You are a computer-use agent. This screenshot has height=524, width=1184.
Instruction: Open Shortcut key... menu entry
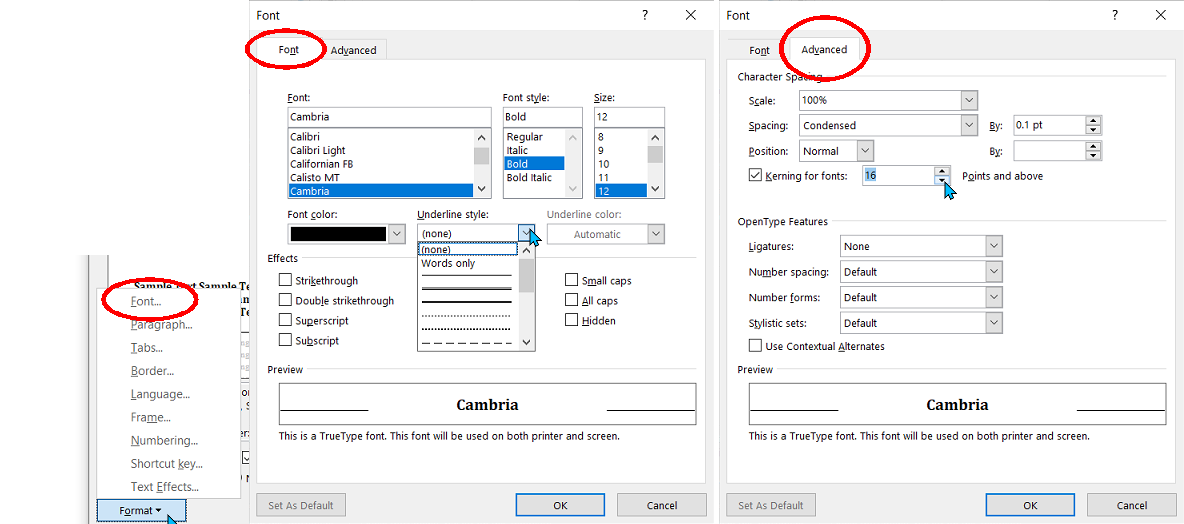pos(166,464)
